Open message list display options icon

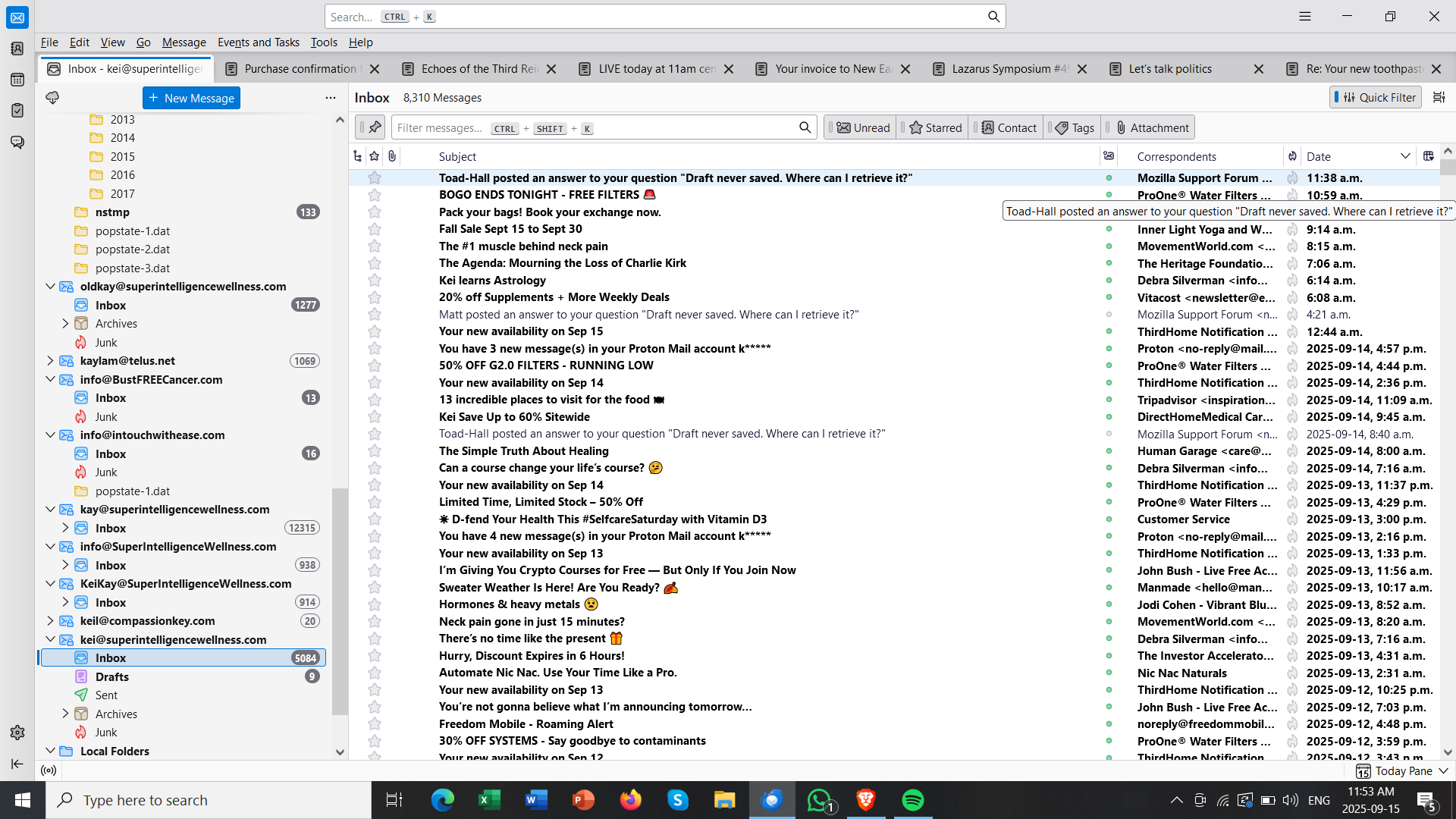point(1439,97)
